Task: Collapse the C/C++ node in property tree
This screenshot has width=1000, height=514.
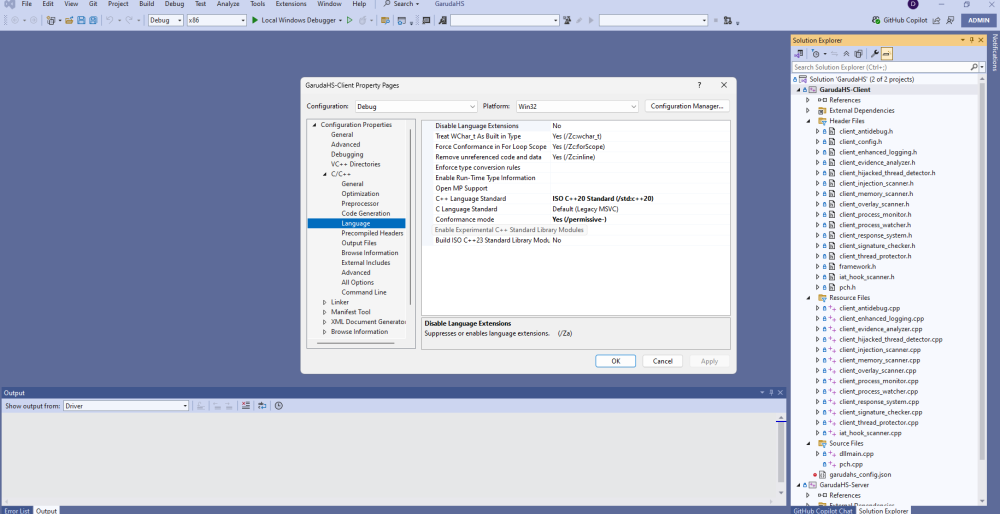Action: pos(325,174)
